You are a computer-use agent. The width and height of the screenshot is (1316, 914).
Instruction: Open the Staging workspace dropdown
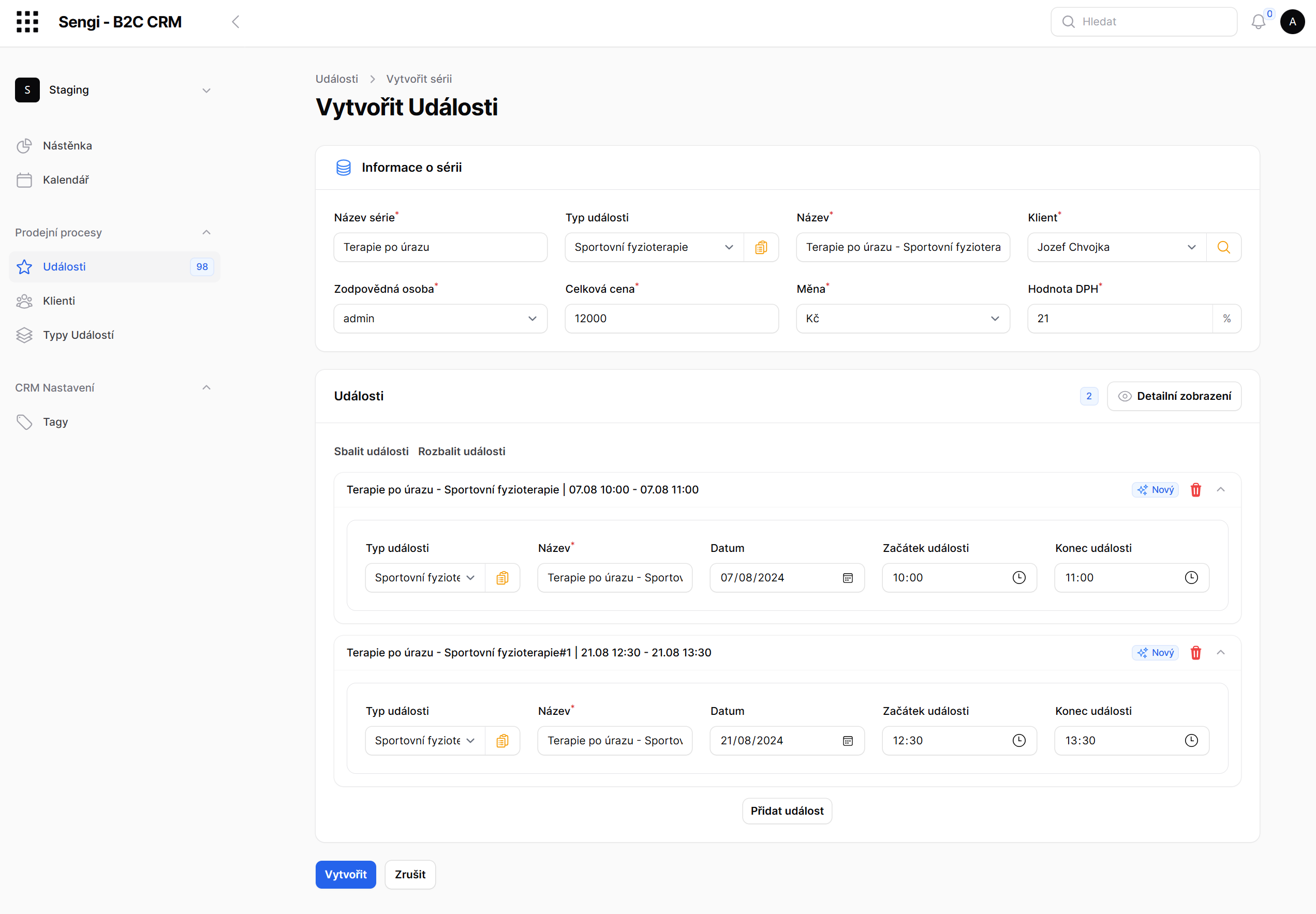[x=114, y=90]
